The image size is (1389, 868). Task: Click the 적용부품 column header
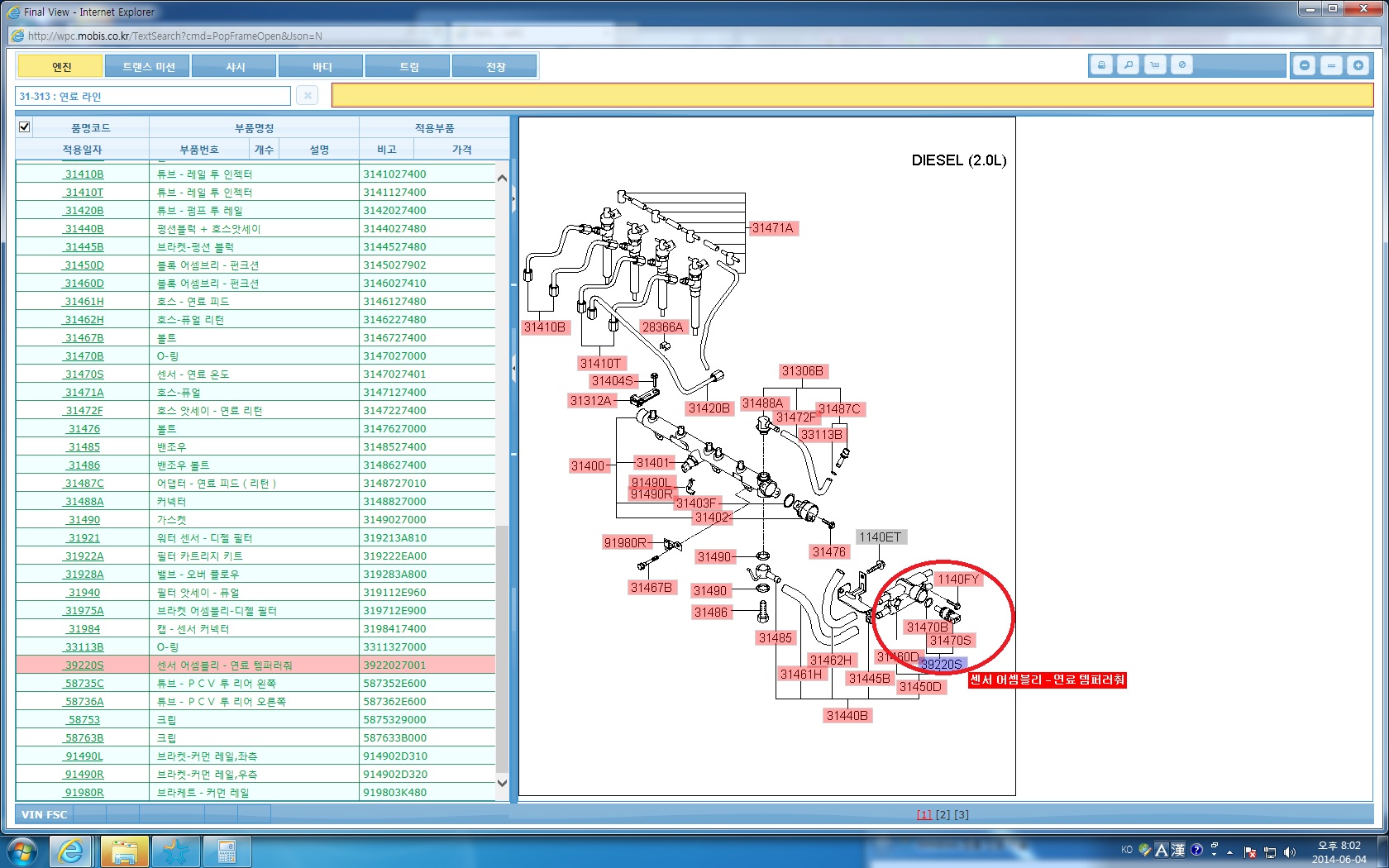pos(434,127)
